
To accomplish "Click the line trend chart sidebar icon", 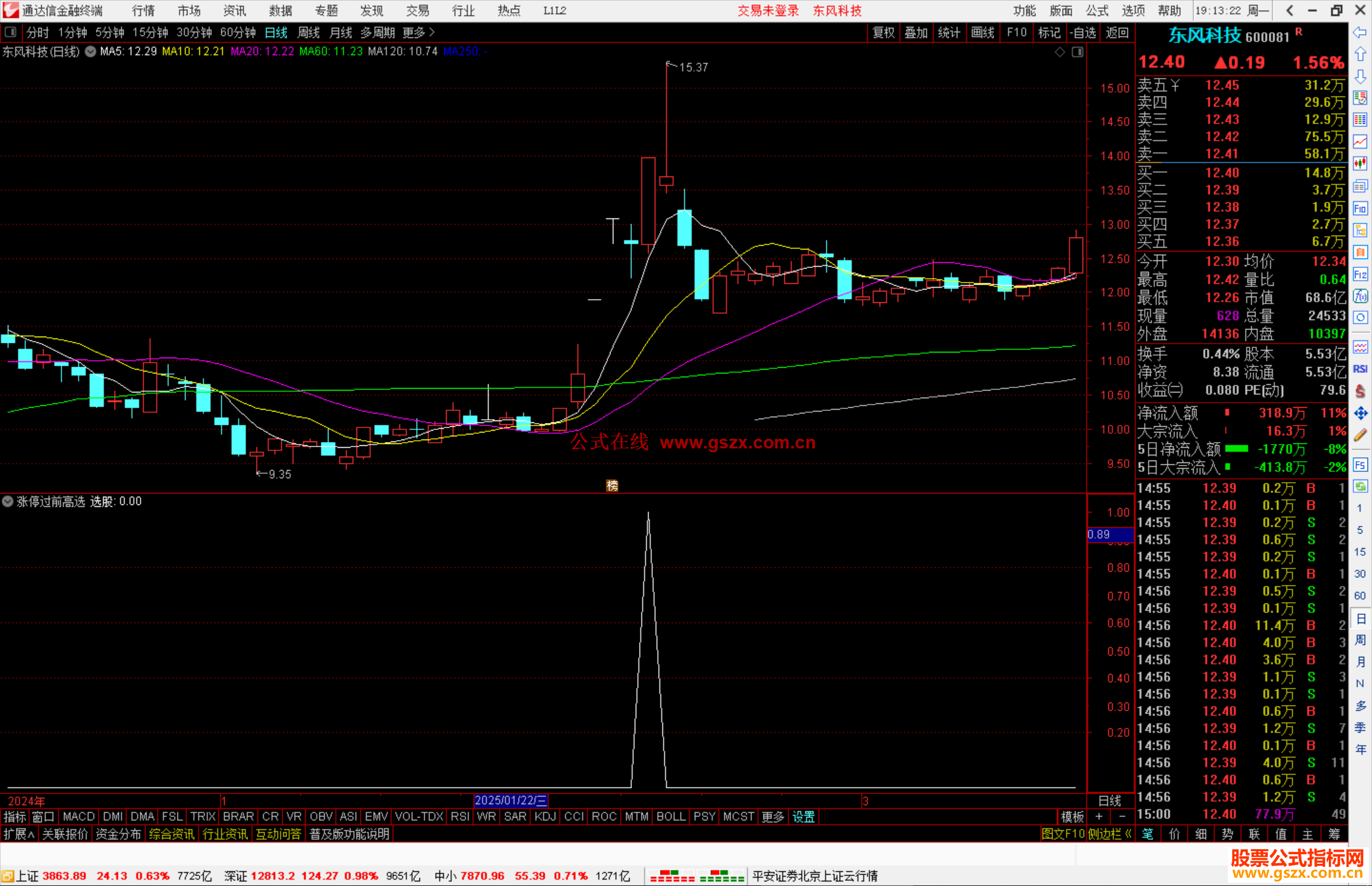I will pyautogui.click(x=1360, y=142).
